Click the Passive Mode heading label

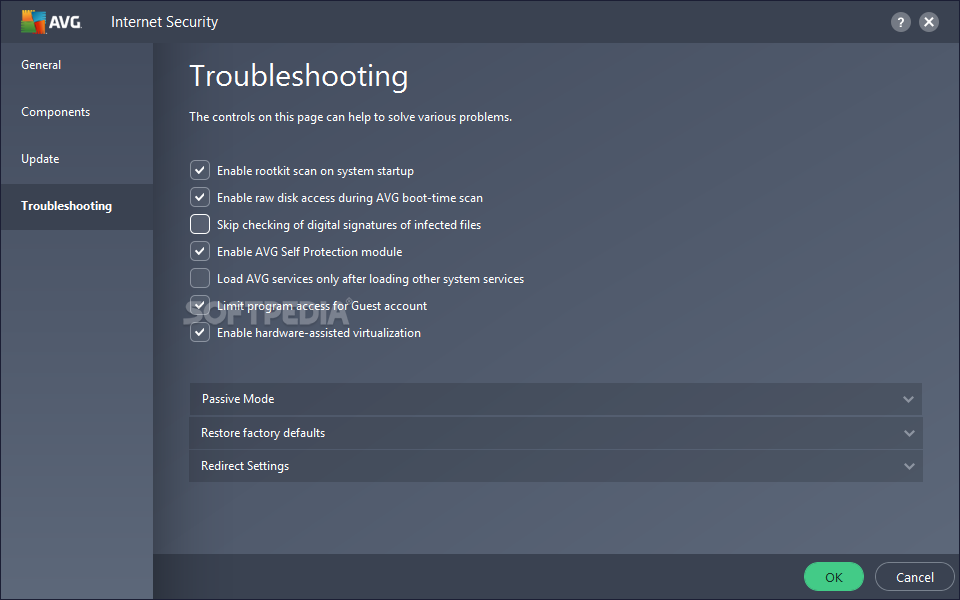coord(238,399)
